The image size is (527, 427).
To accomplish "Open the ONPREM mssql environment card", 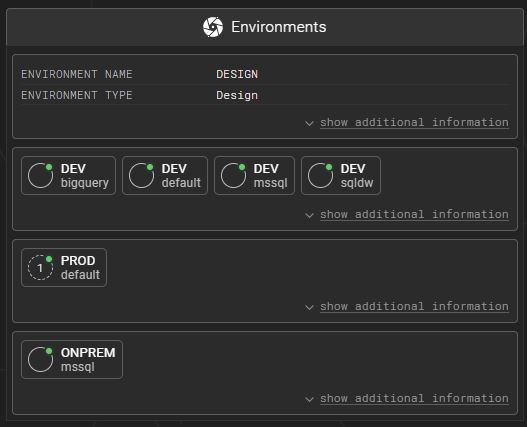I will pyautogui.click(x=72, y=360).
